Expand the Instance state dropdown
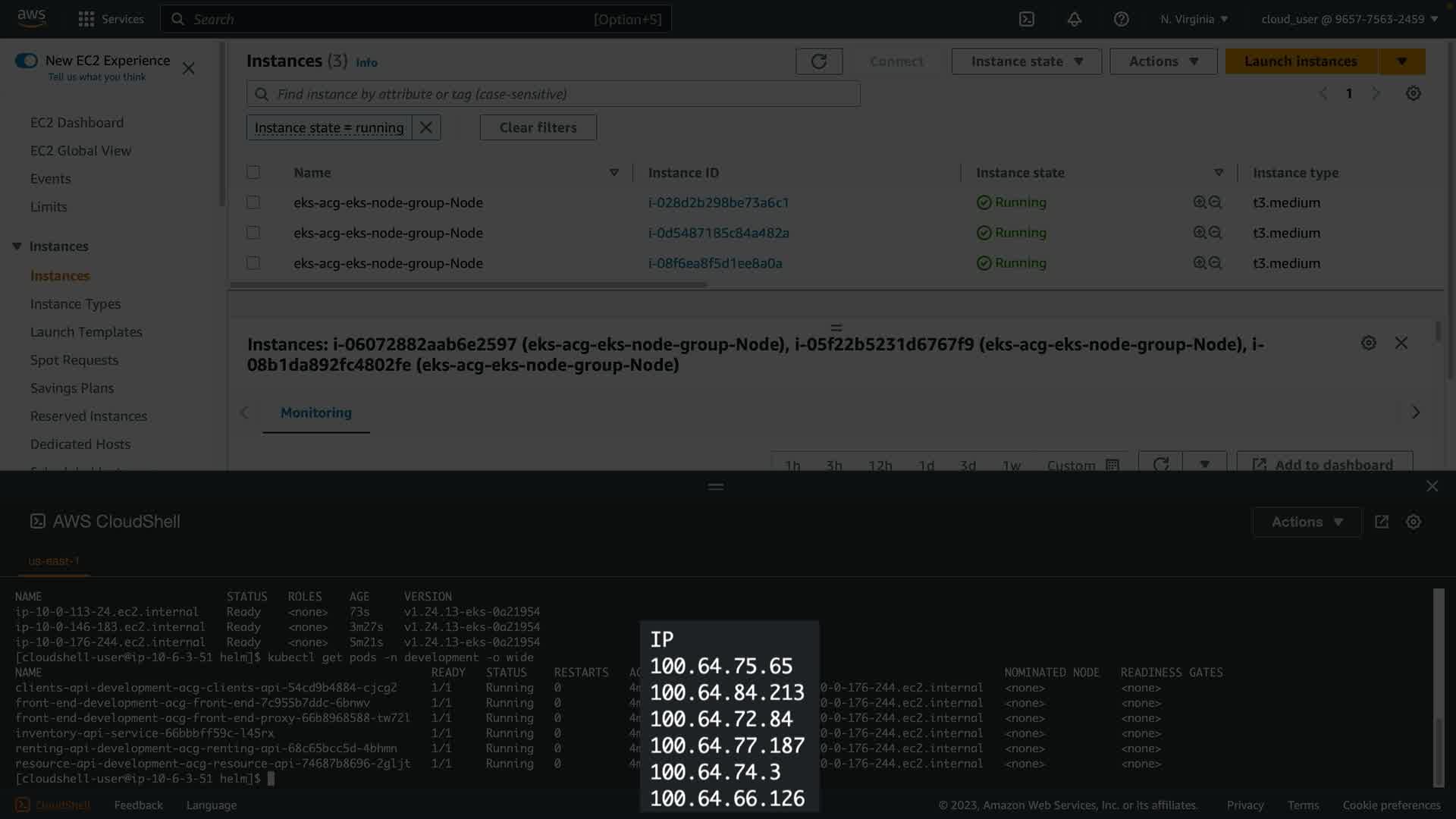Screen dimensions: 1456x819 click(x=1026, y=61)
